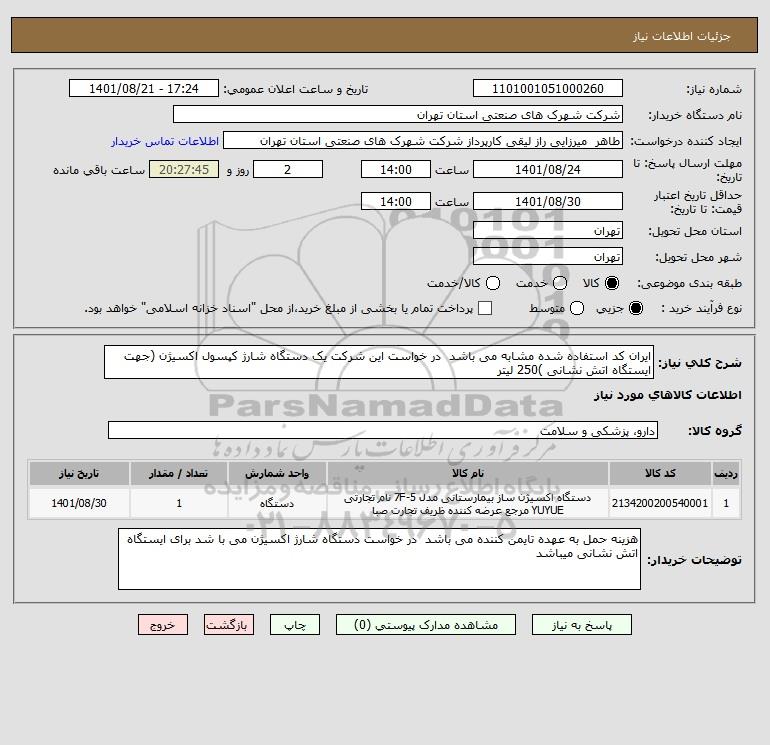770x745 pixels.
Task: Click the چاپ print button
Action: pos(295,625)
